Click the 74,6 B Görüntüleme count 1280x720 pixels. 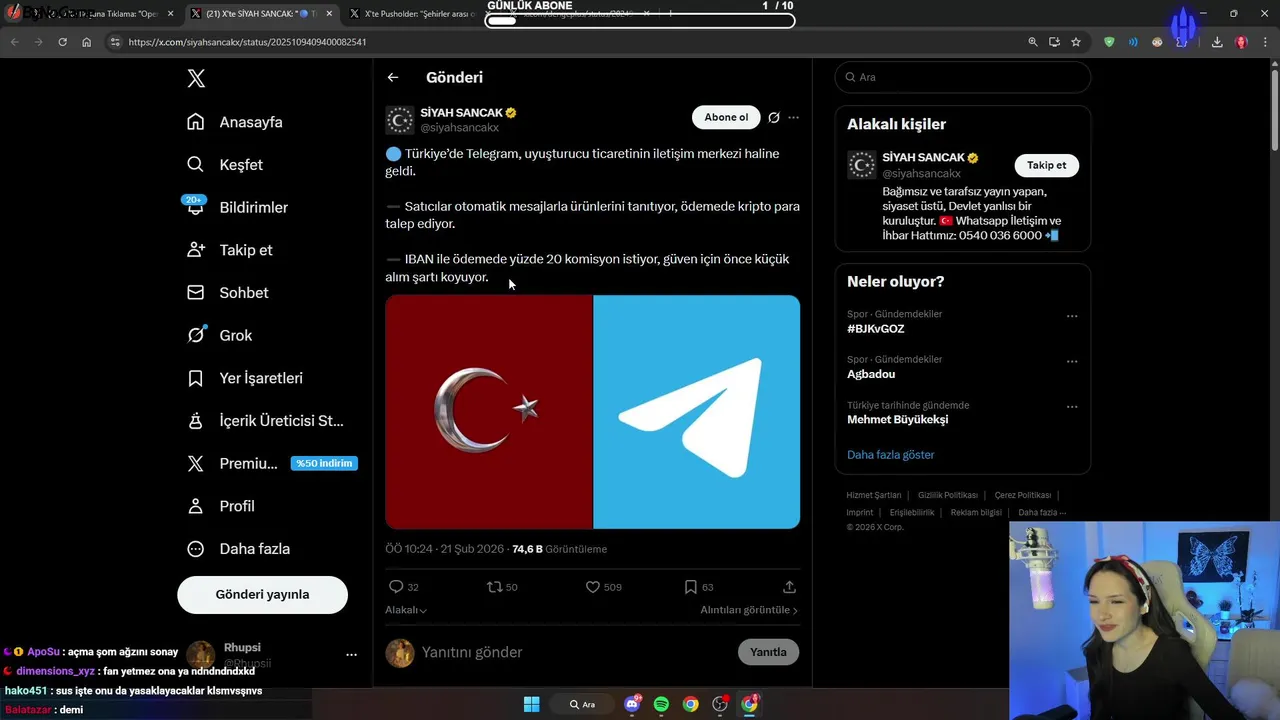tap(559, 549)
